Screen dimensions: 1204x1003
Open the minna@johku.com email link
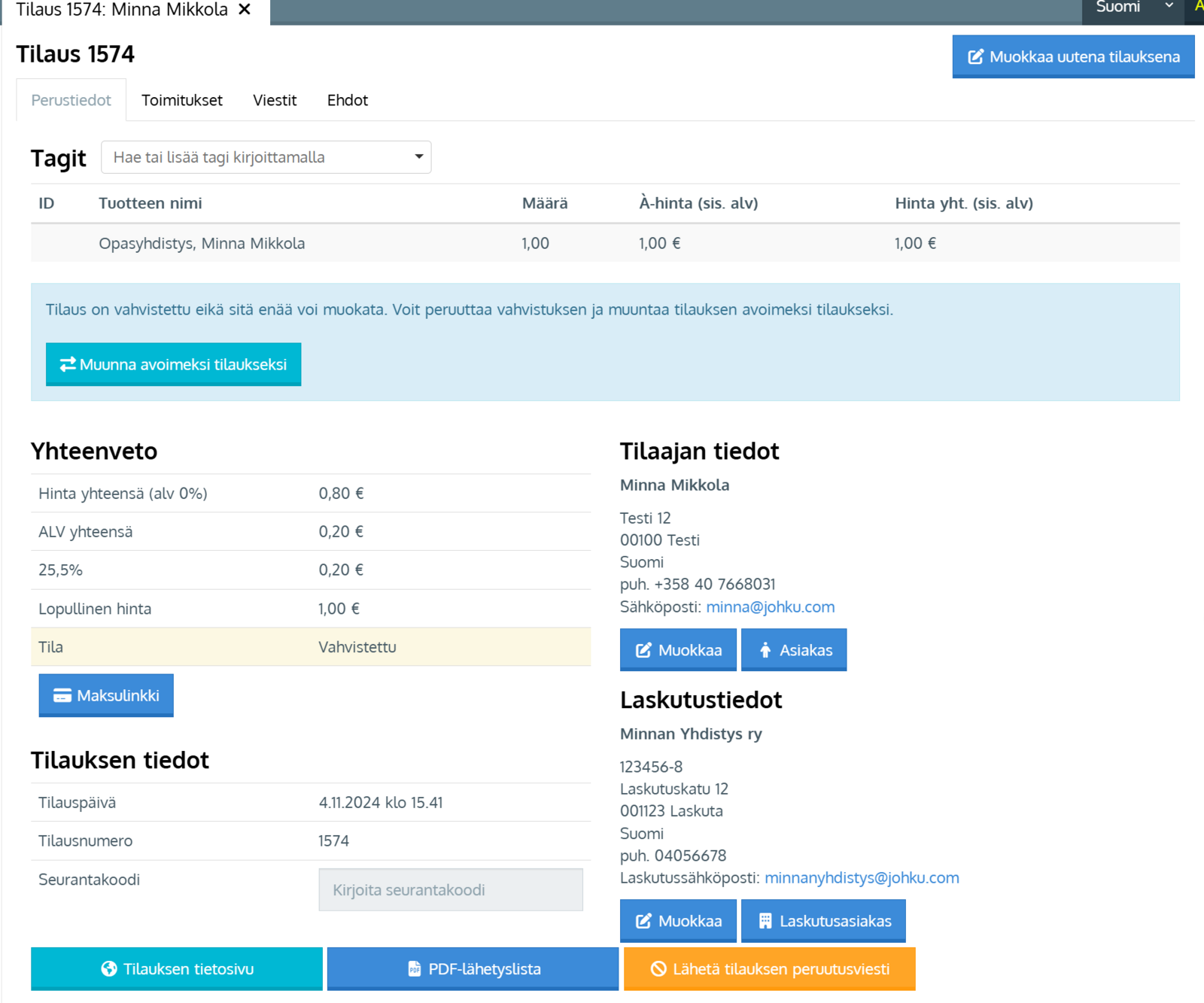click(x=770, y=606)
